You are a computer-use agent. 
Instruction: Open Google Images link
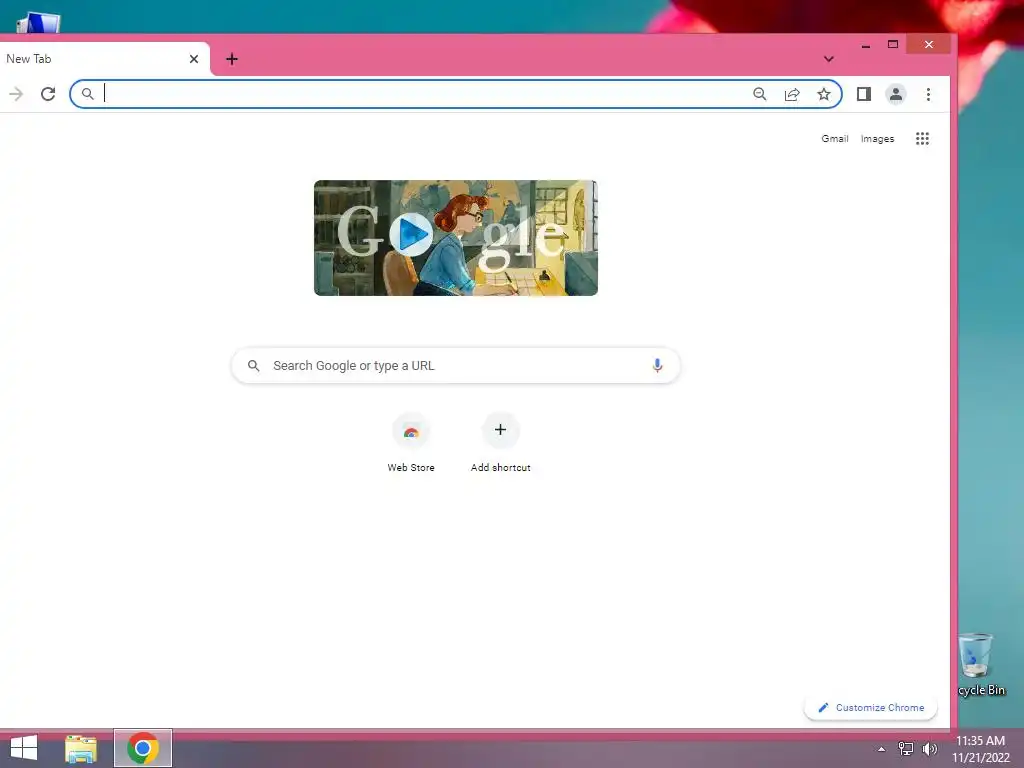pyautogui.click(x=877, y=138)
